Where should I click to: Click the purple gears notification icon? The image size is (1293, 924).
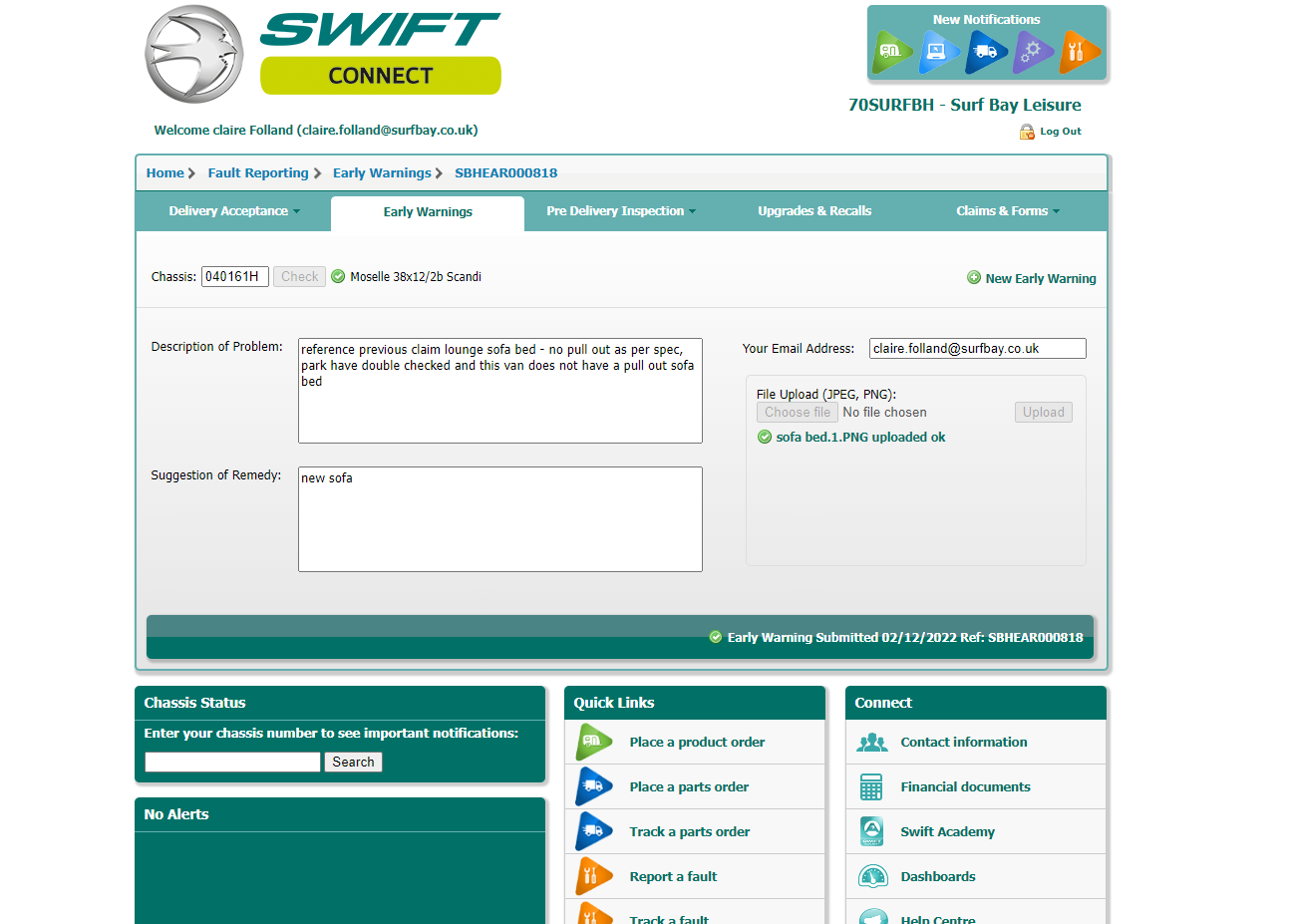point(1032,52)
